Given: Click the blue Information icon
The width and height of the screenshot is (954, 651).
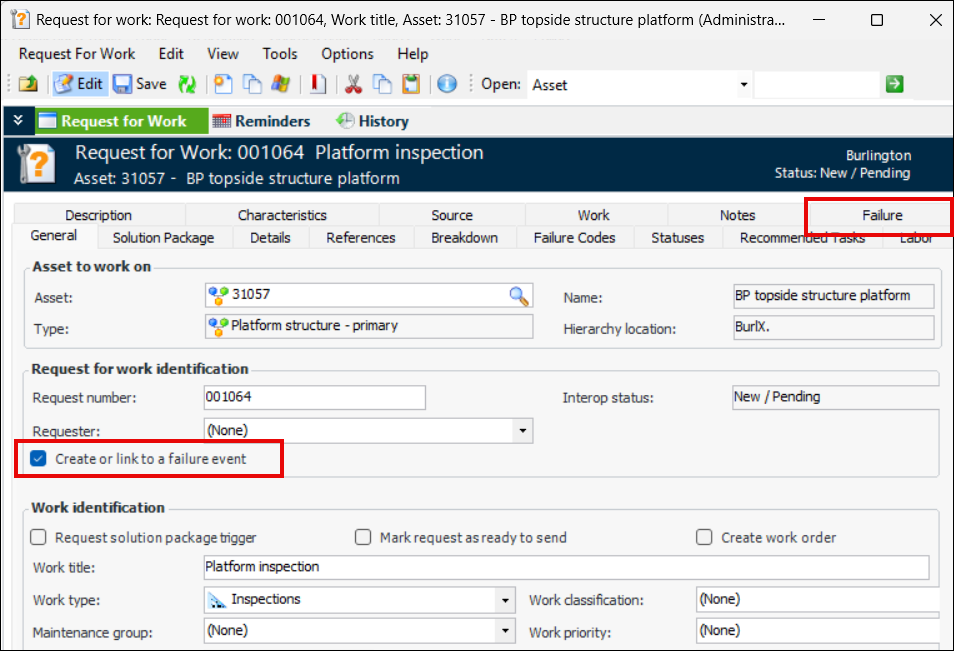Looking at the screenshot, I should (447, 85).
